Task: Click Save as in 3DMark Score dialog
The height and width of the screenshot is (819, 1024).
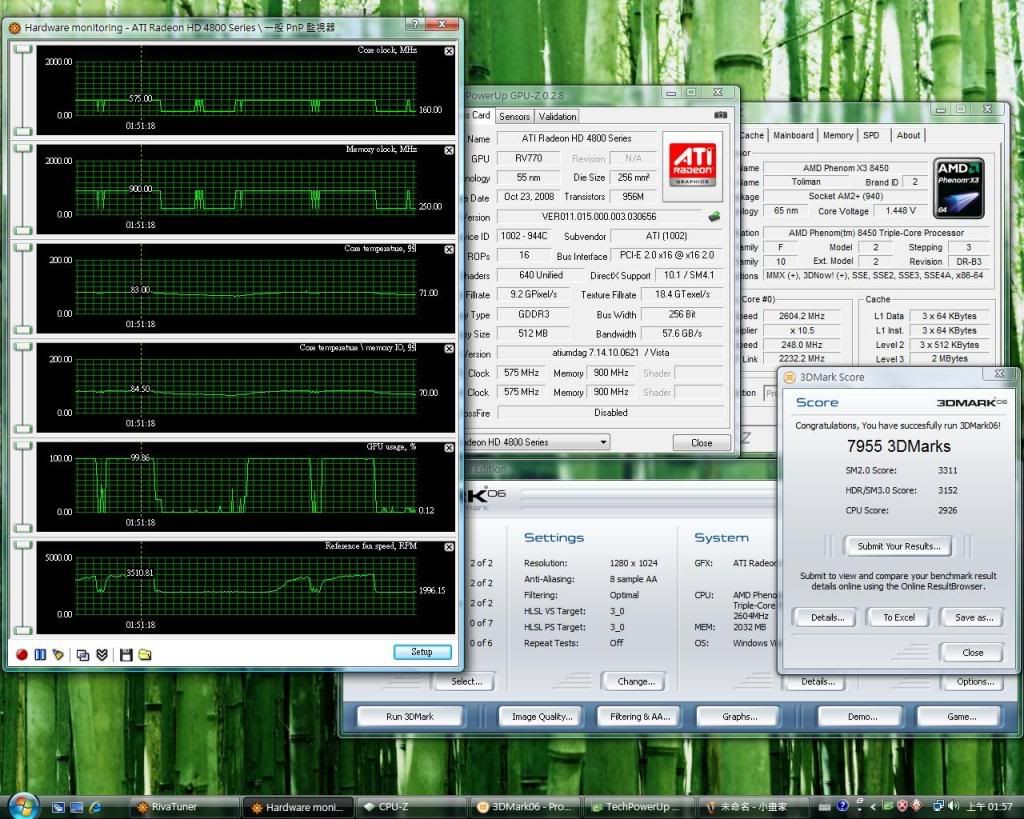Action: pyautogui.click(x=974, y=617)
